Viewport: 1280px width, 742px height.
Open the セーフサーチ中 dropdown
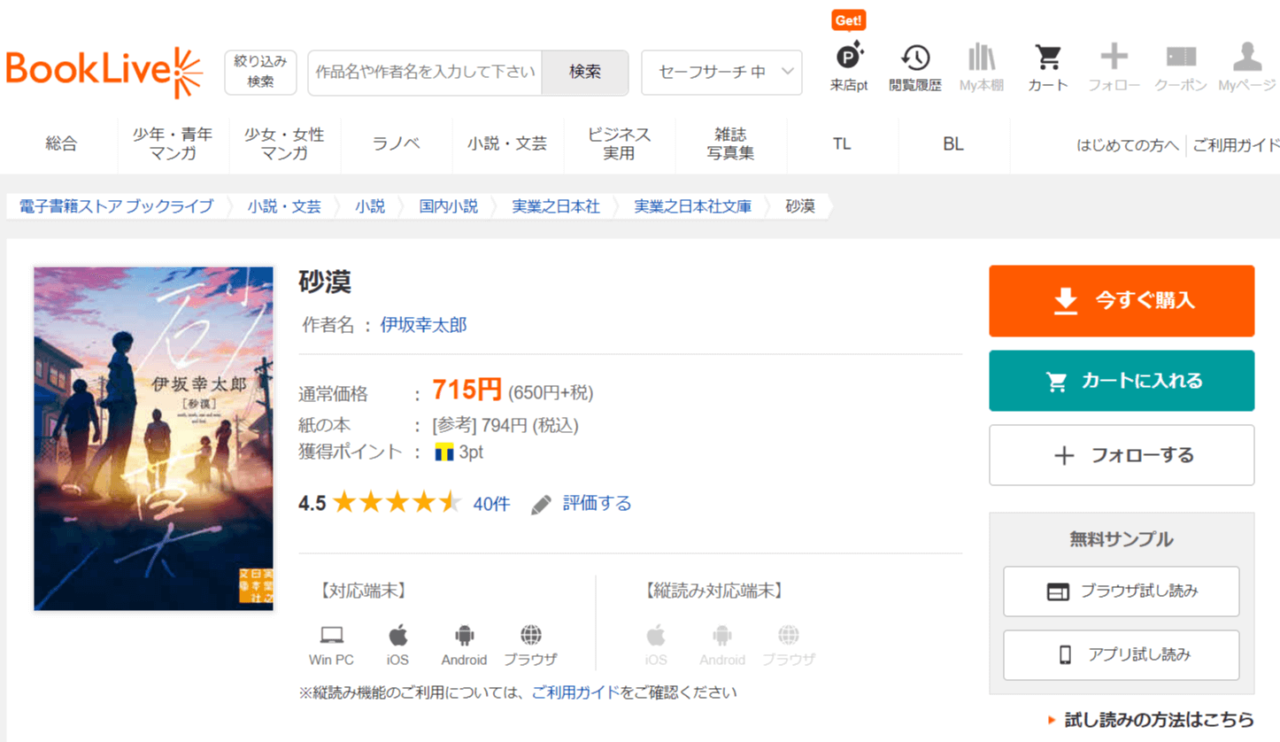pos(721,72)
